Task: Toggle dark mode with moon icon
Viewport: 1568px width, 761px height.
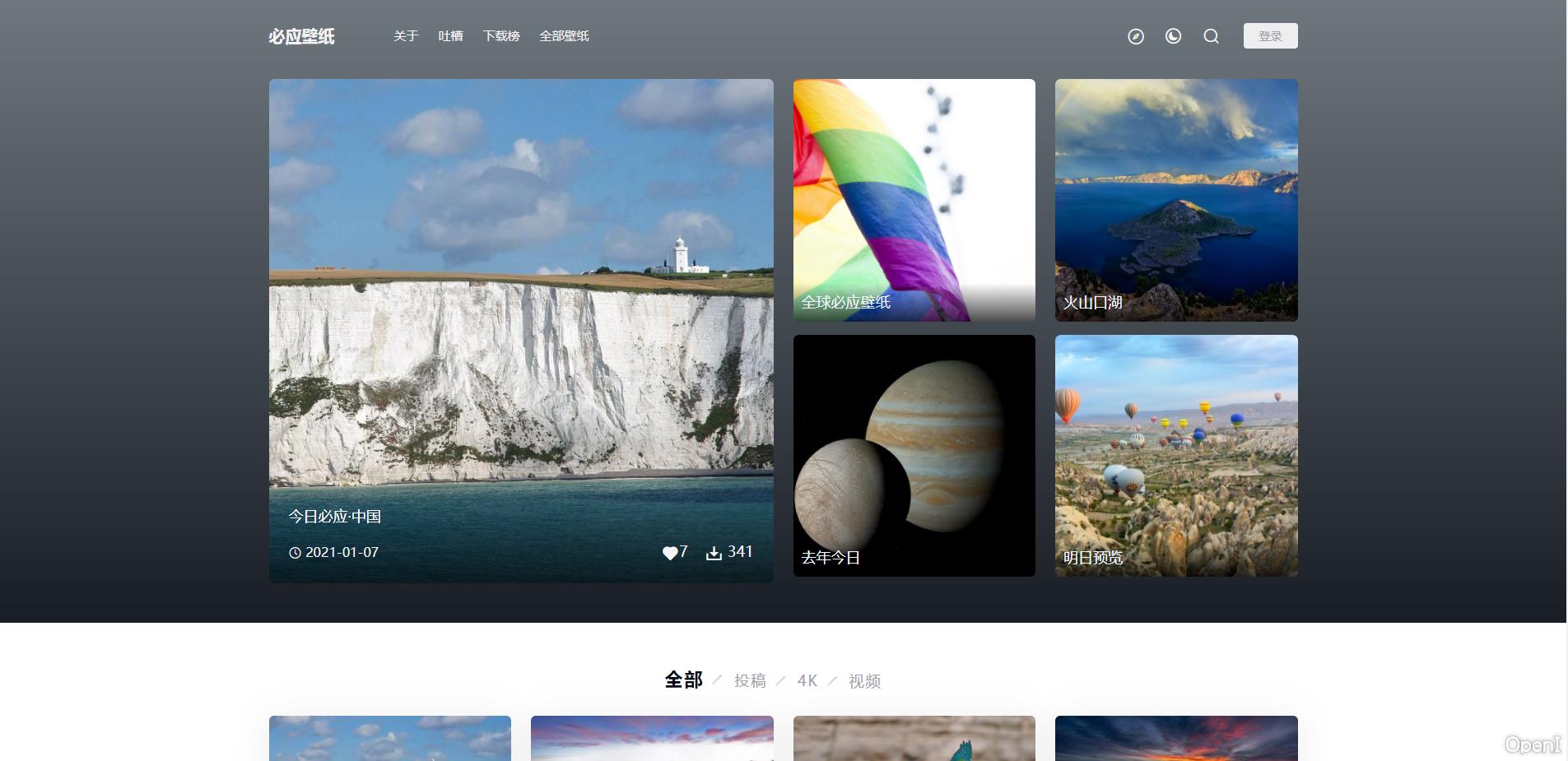Action: (x=1173, y=36)
